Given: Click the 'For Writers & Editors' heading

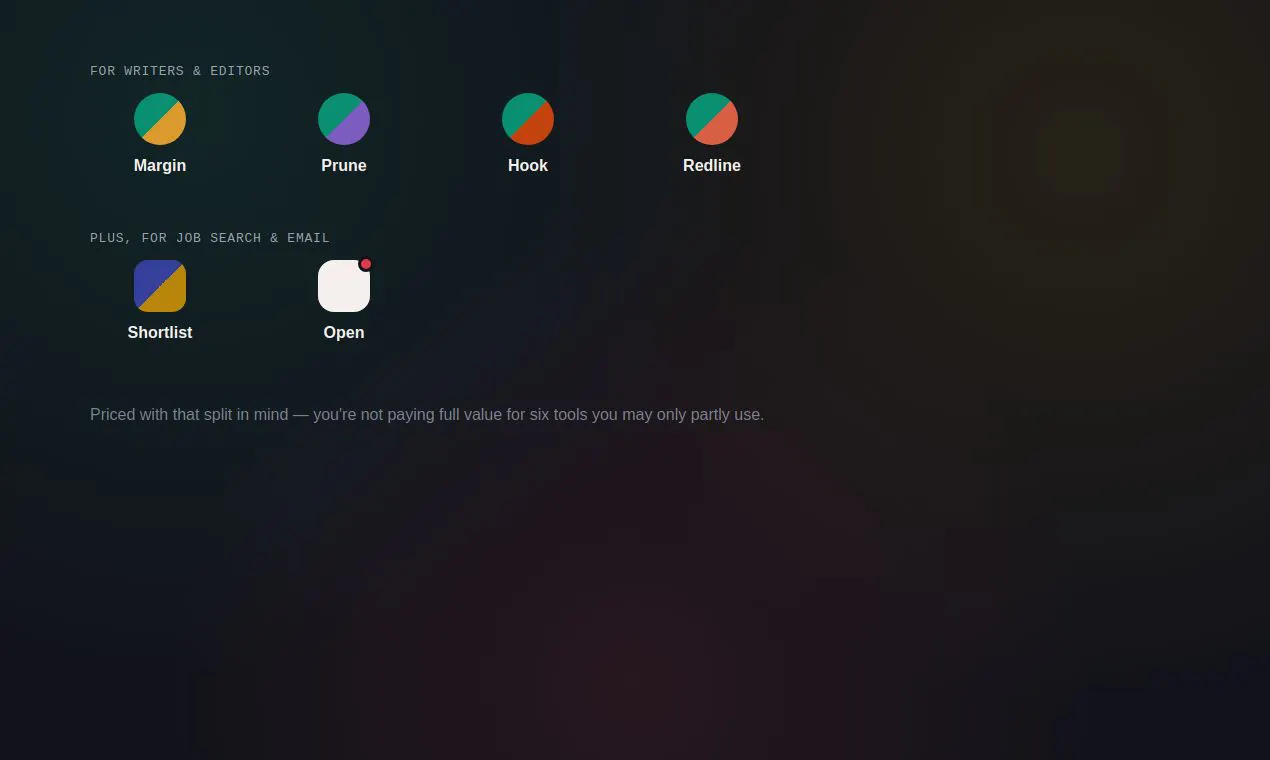Looking at the screenshot, I should (x=180, y=71).
